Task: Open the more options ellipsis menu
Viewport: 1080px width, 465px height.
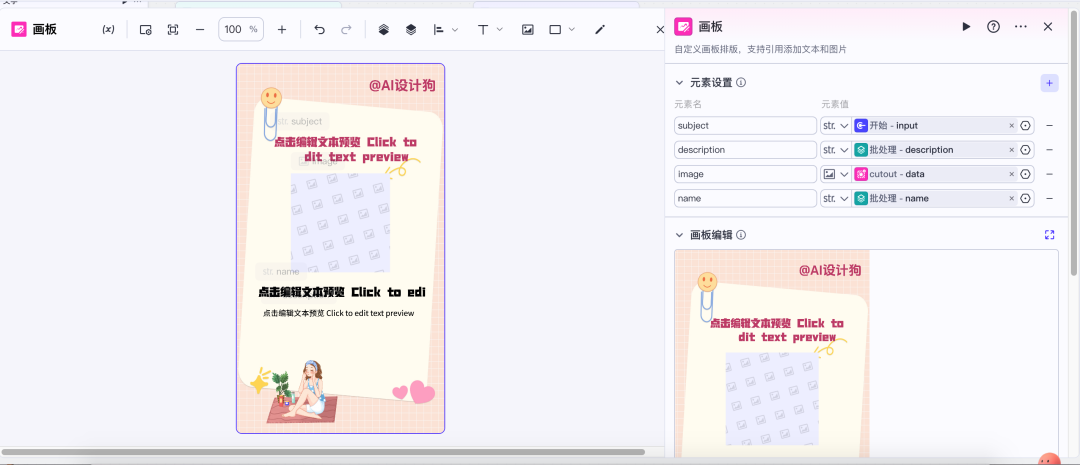Action: tap(1021, 27)
